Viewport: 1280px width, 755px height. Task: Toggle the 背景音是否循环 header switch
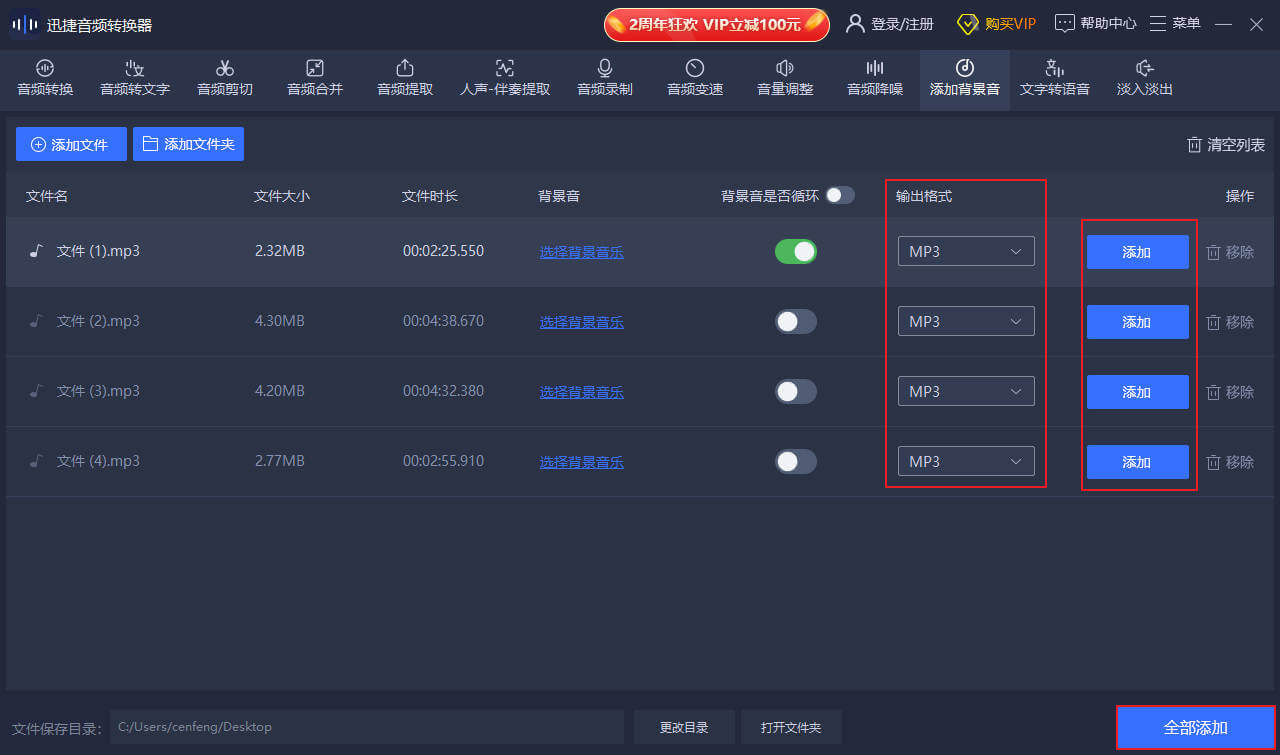(840, 196)
